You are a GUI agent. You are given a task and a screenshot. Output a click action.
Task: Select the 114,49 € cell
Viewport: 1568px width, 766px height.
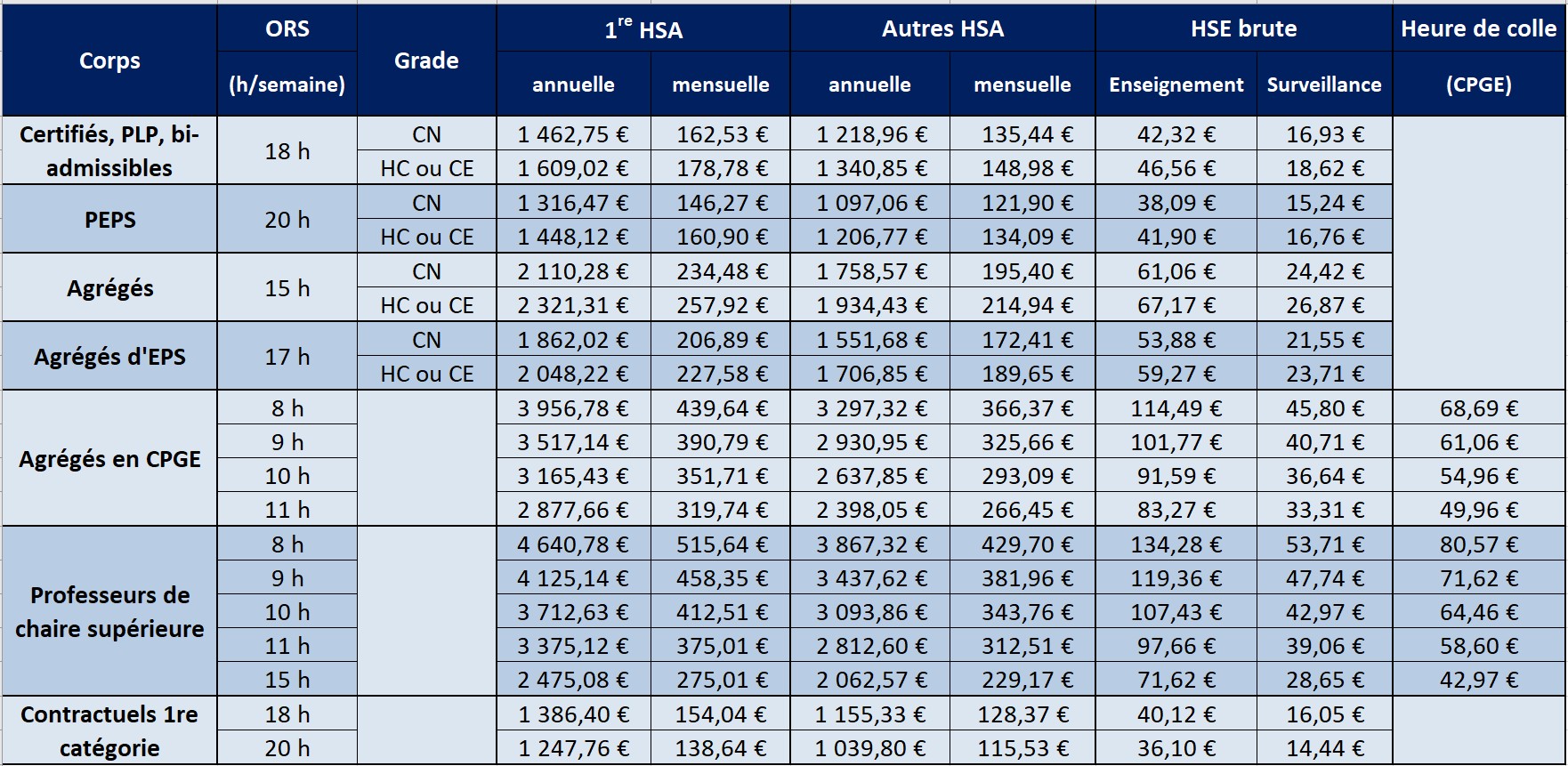[1176, 408]
